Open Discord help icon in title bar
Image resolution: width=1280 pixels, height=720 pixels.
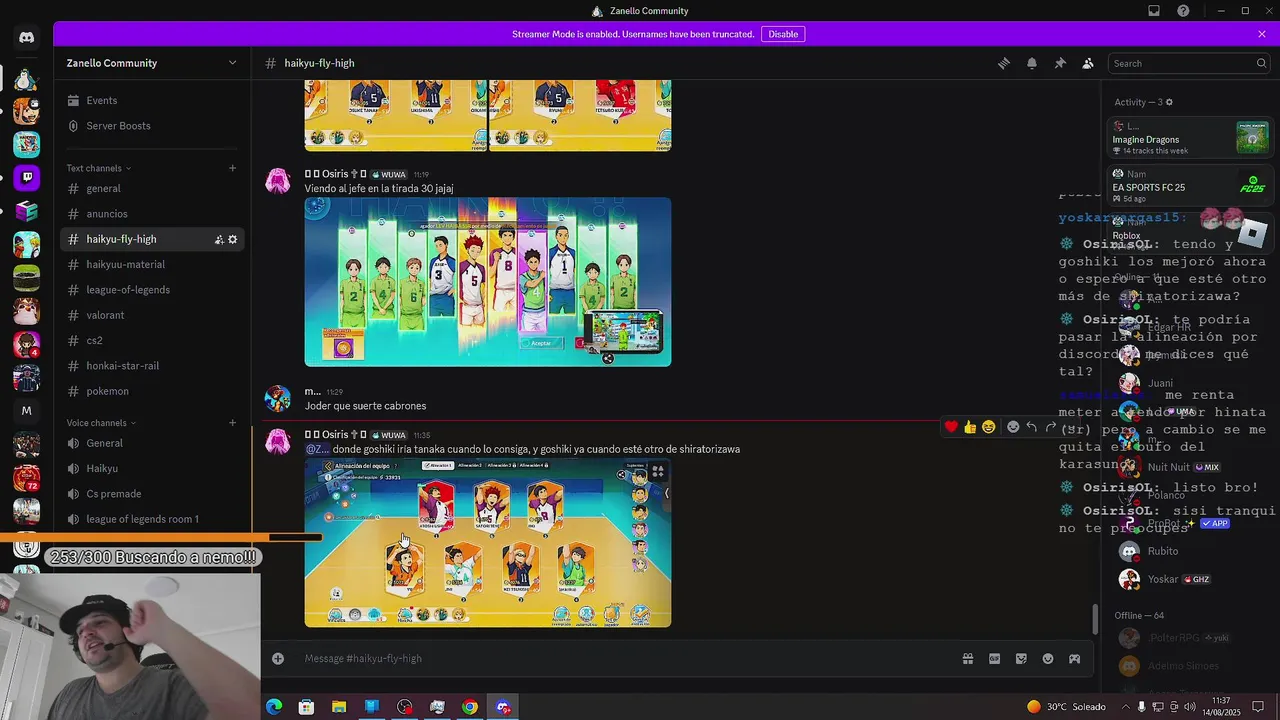click(1184, 11)
